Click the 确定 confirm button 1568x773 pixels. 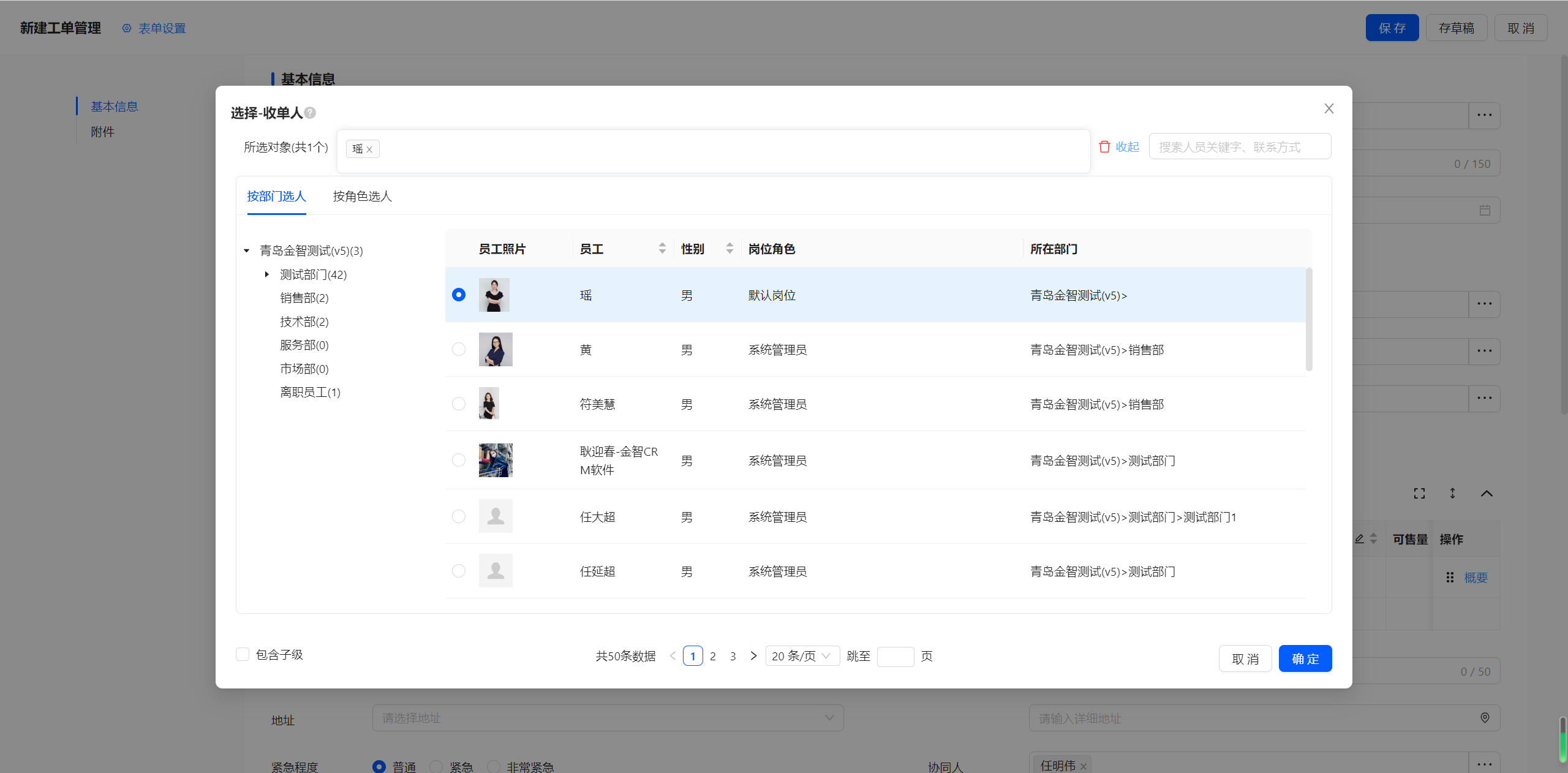[x=1305, y=659]
